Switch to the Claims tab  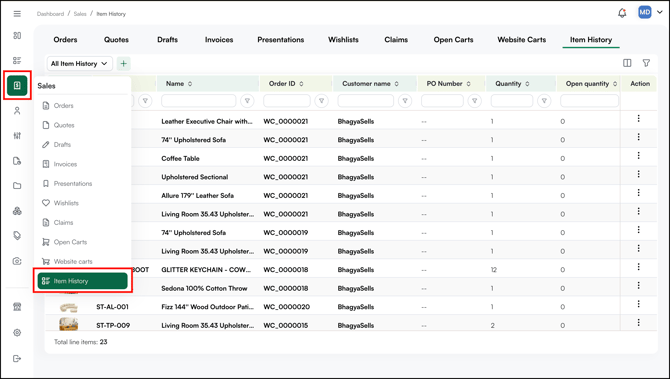(396, 40)
